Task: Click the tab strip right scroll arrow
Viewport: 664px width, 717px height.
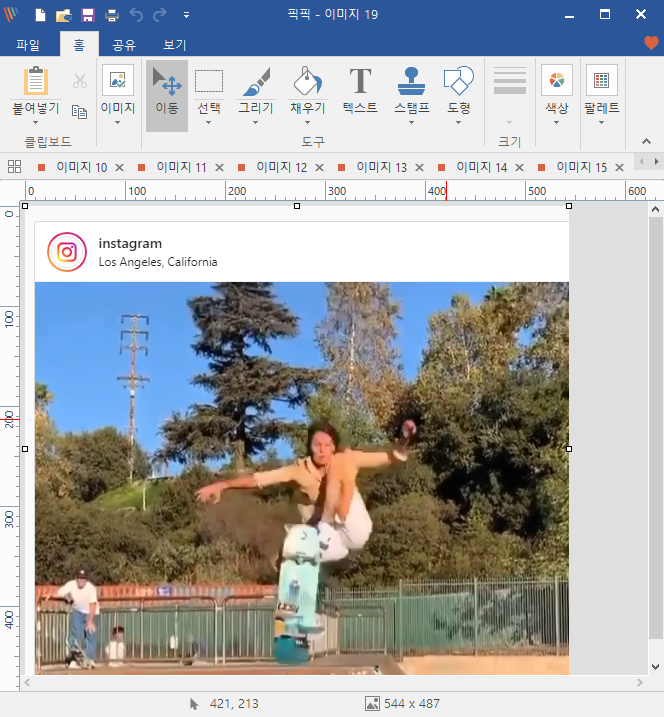Action: point(657,161)
